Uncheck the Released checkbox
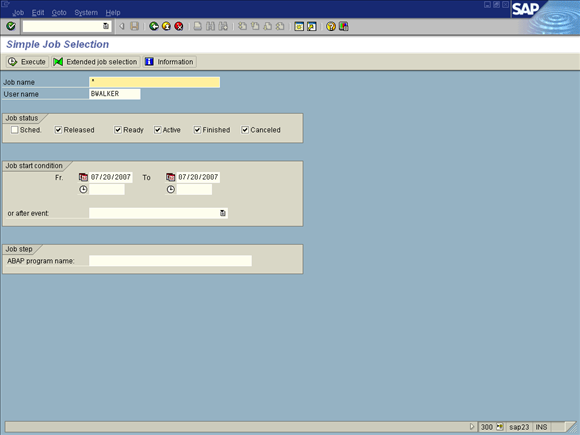580x435 pixels. (58, 130)
